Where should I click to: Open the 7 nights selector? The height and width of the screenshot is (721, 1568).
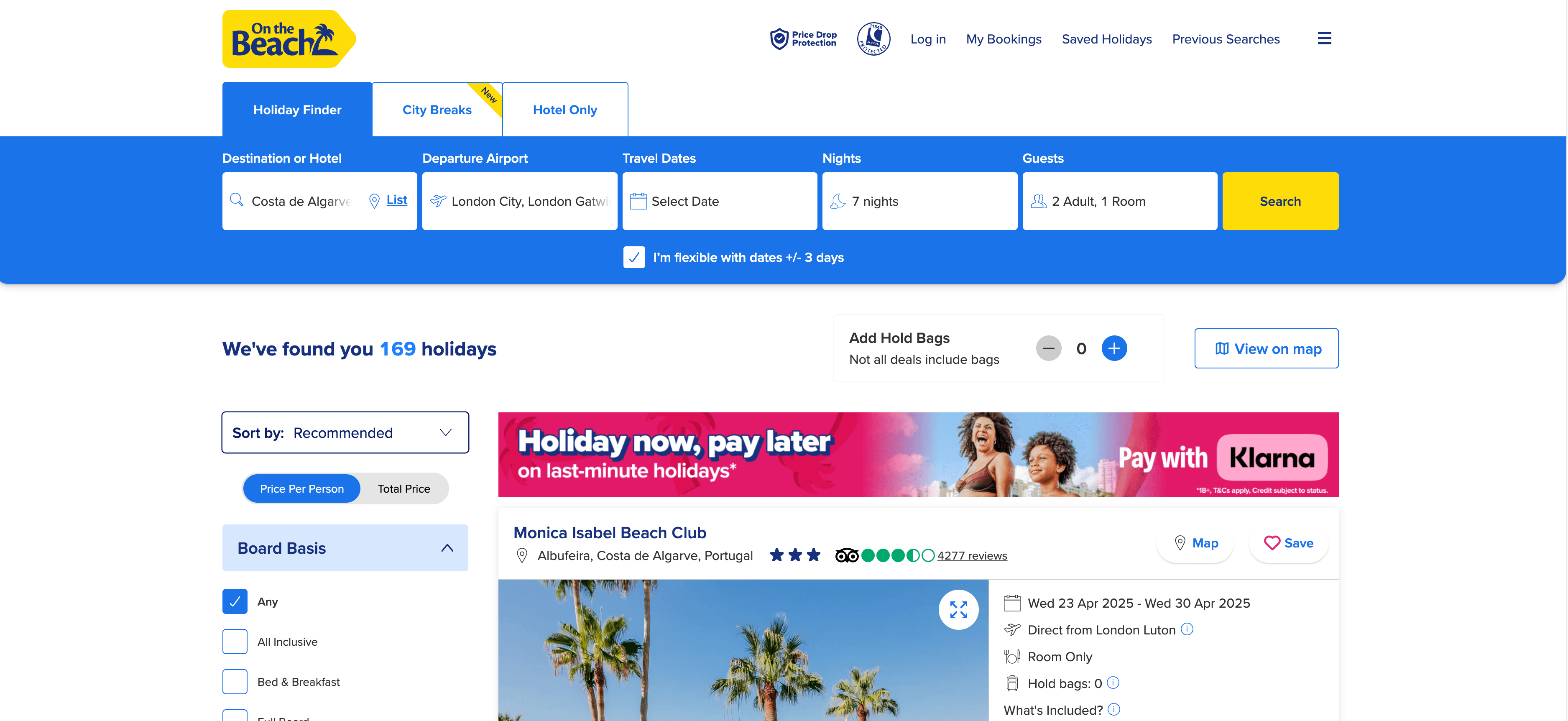tap(919, 201)
